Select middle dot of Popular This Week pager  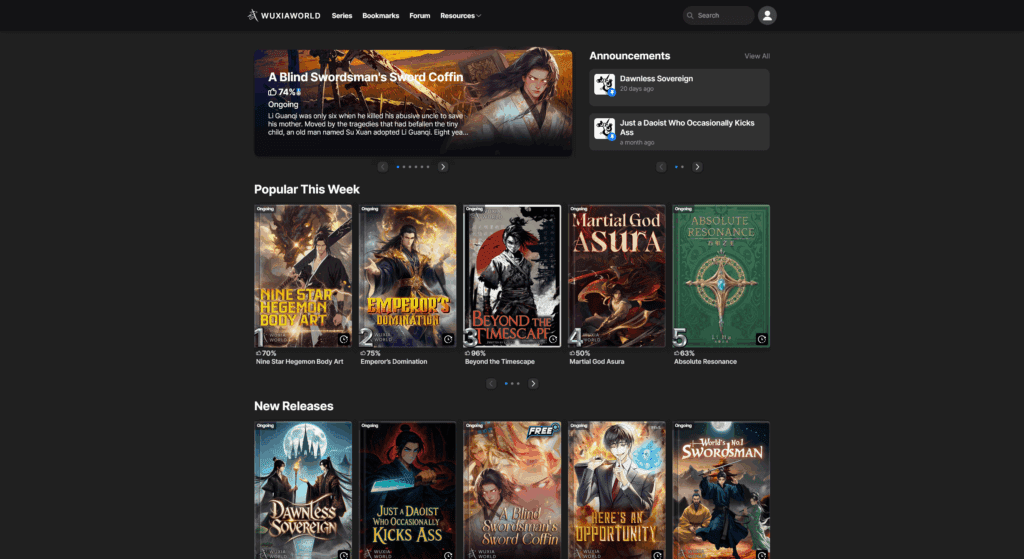pyautogui.click(x=512, y=384)
